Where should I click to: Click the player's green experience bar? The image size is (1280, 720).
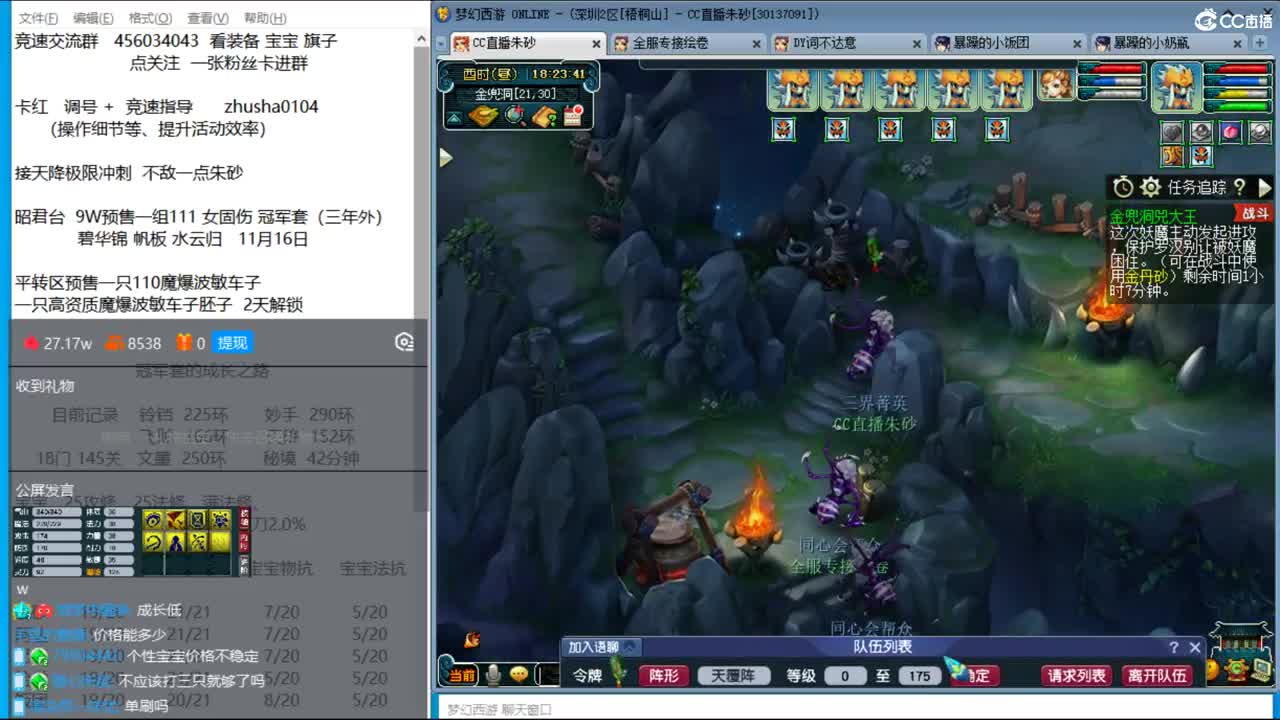click(x=1238, y=104)
